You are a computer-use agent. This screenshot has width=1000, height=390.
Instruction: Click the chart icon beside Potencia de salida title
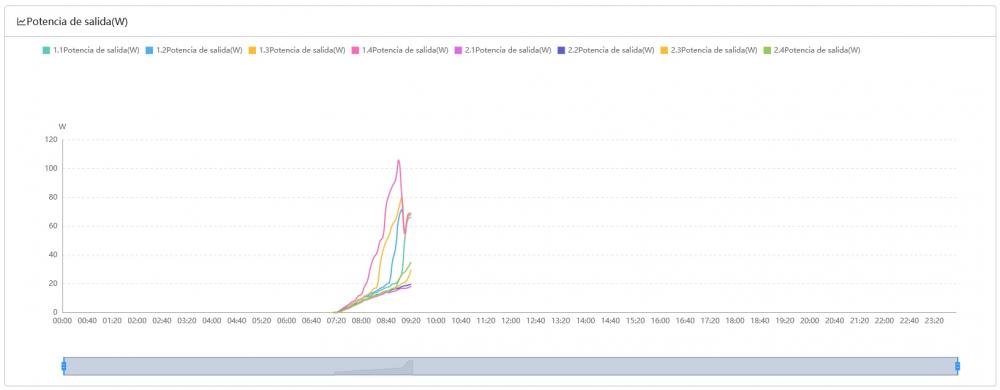[21, 22]
